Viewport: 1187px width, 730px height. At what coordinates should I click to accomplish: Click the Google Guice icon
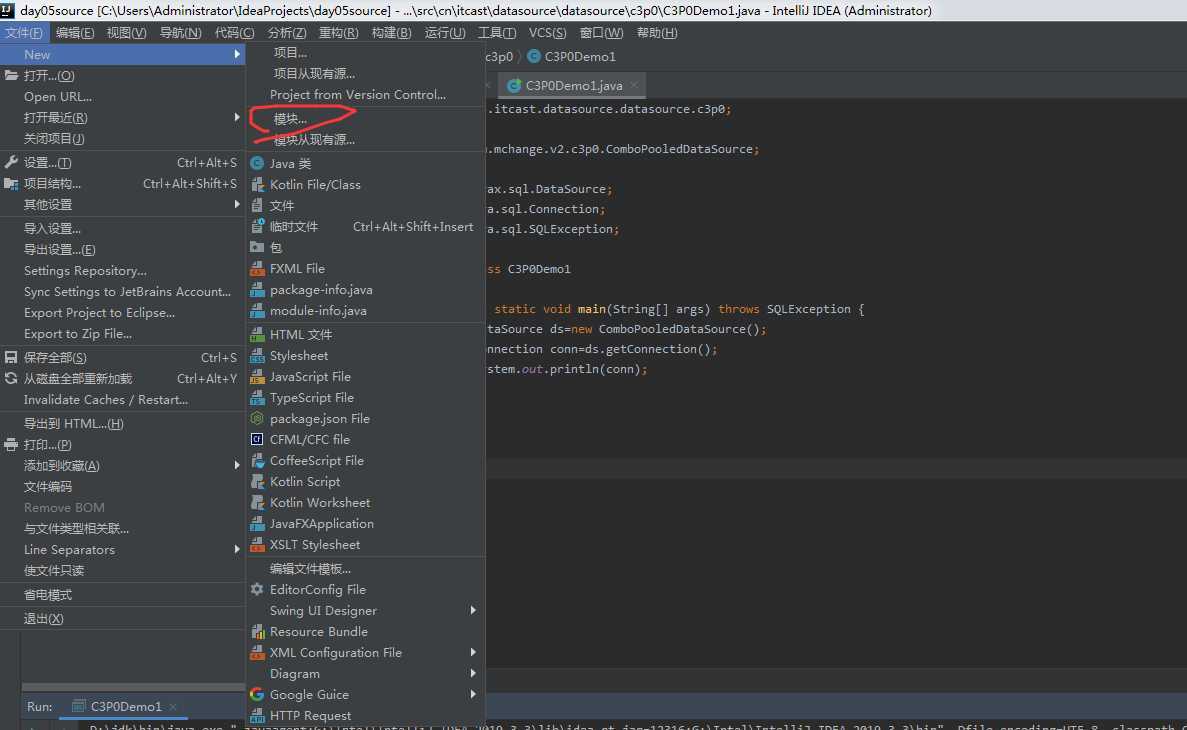click(x=257, y=694)
